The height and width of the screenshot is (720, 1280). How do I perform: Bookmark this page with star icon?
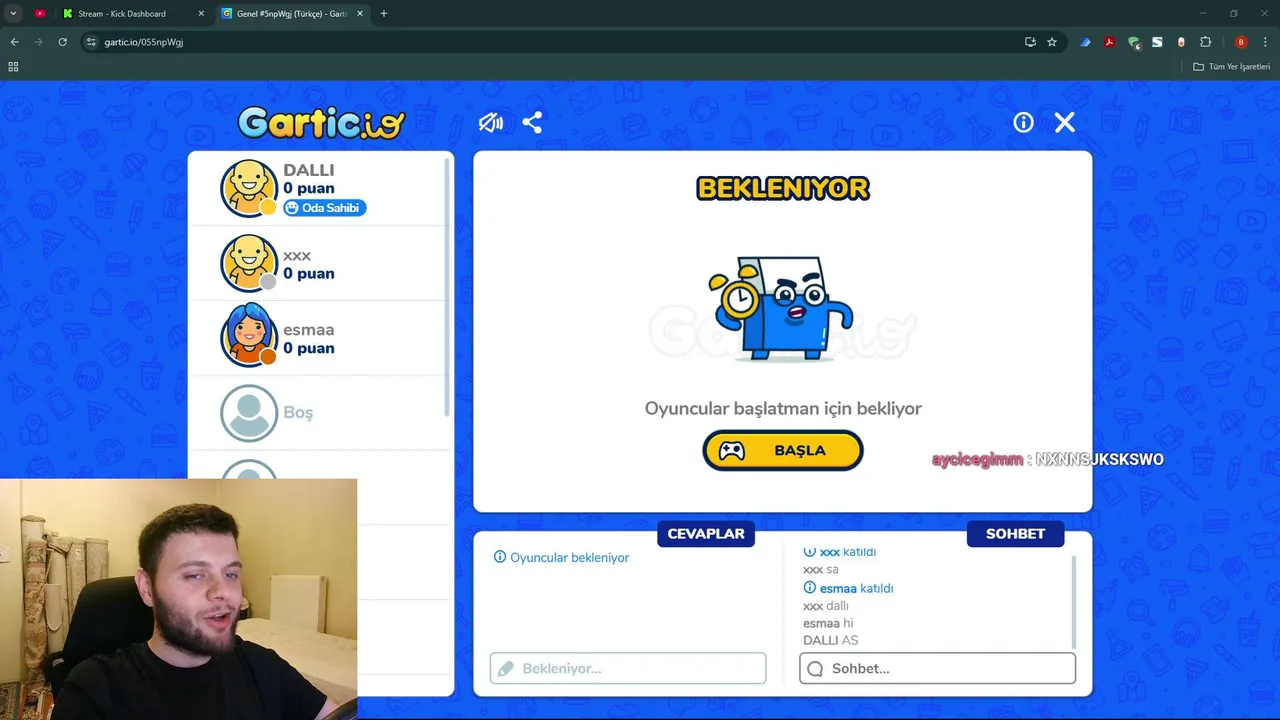(1052, 42)
